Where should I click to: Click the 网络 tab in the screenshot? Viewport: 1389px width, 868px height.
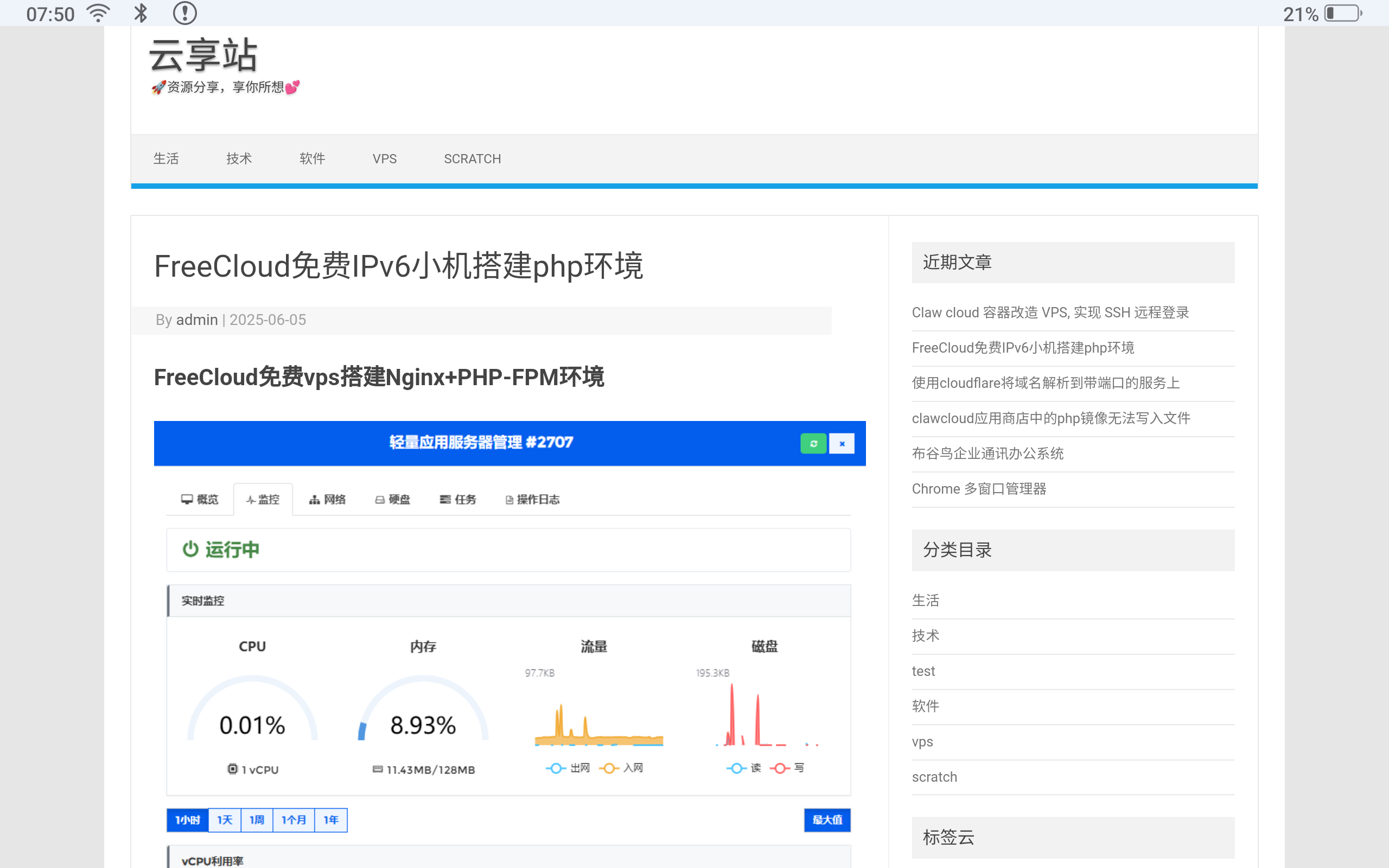(x=327, y=500)
